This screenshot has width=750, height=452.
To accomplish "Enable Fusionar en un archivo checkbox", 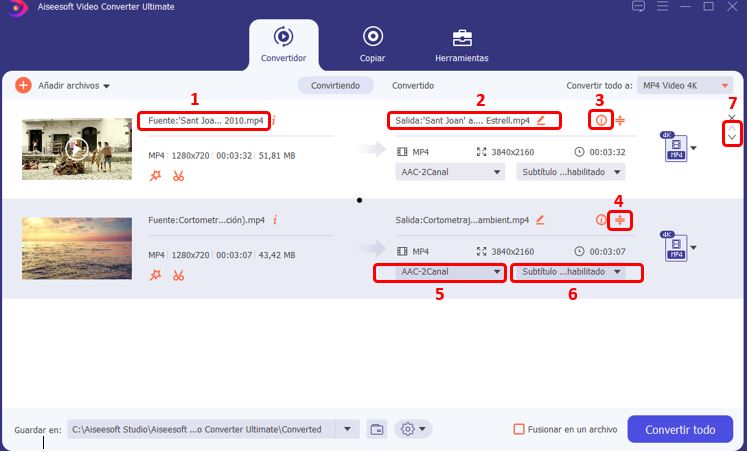I will (518, 430).
